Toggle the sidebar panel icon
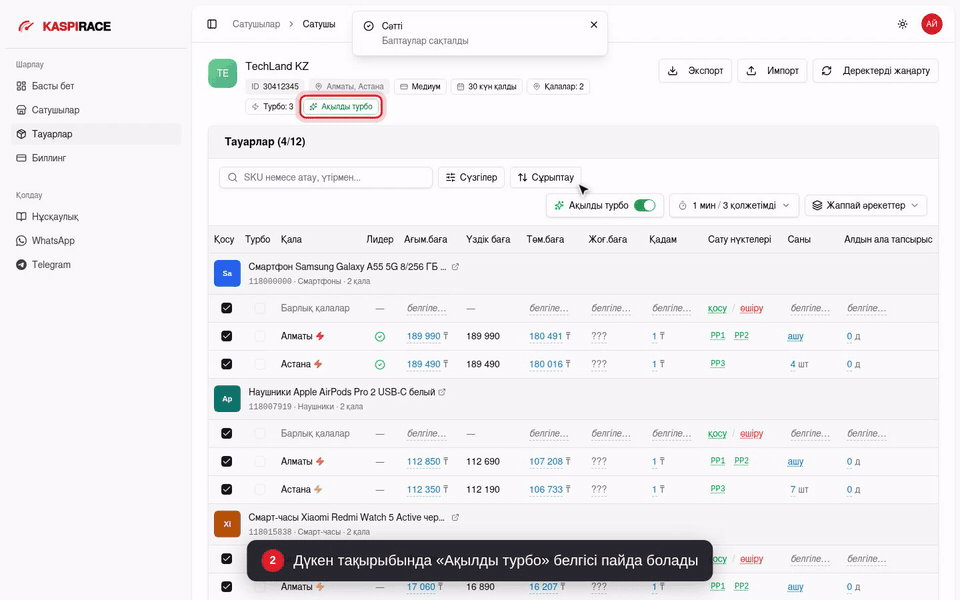Screen dimensions: 960x600 212,24
